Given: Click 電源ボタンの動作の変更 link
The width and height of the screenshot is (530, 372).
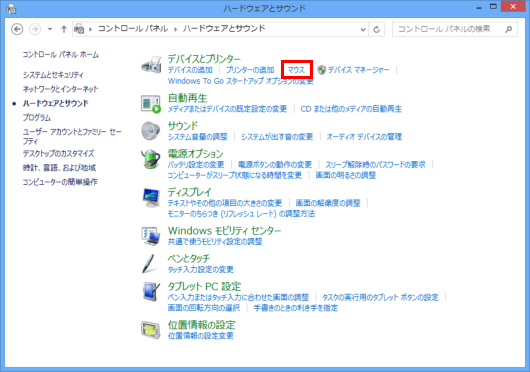Looking at the screenshot, I should (275, 165).
